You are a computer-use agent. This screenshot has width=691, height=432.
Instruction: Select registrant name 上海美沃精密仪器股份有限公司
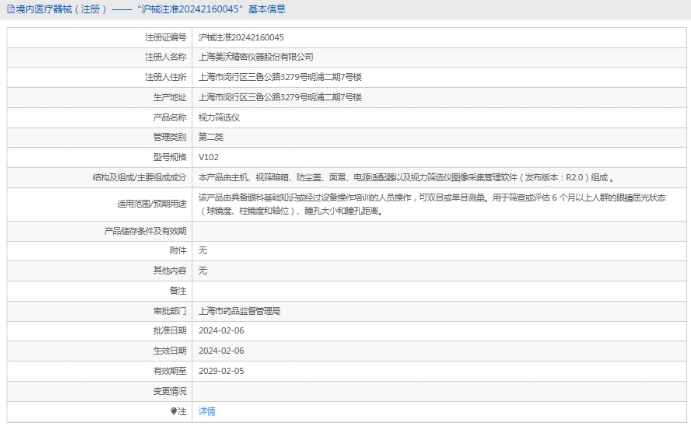click(256, 57)
